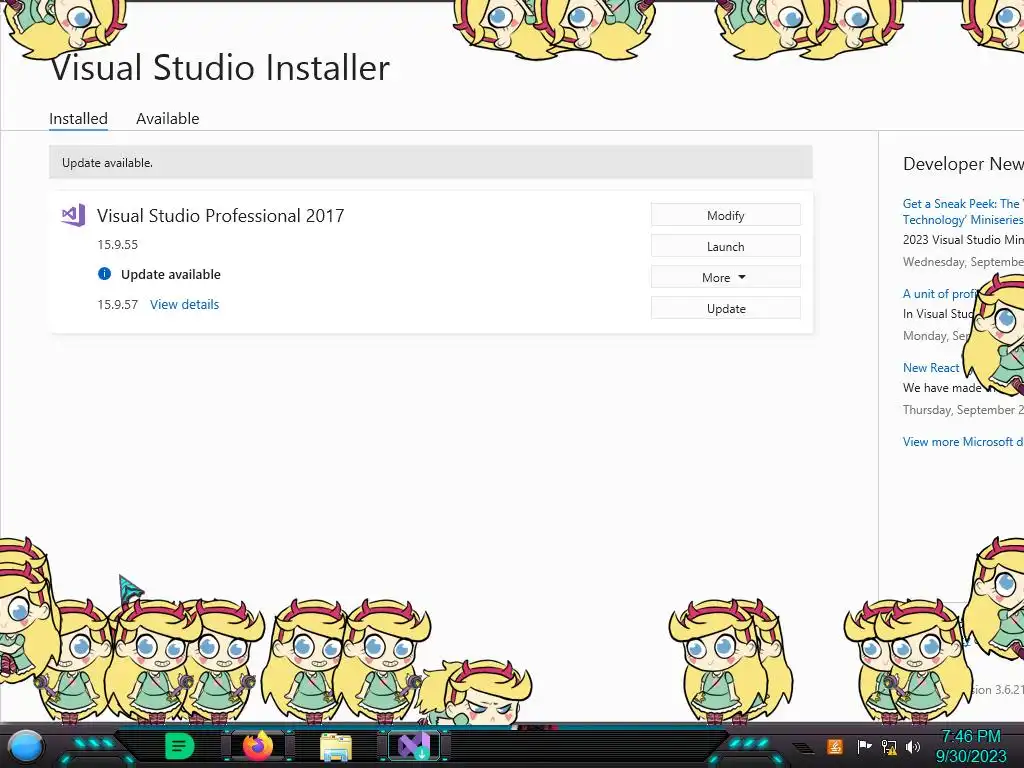Click the Update button
This screenshot has height=768, width=1024.
point(726,308)
